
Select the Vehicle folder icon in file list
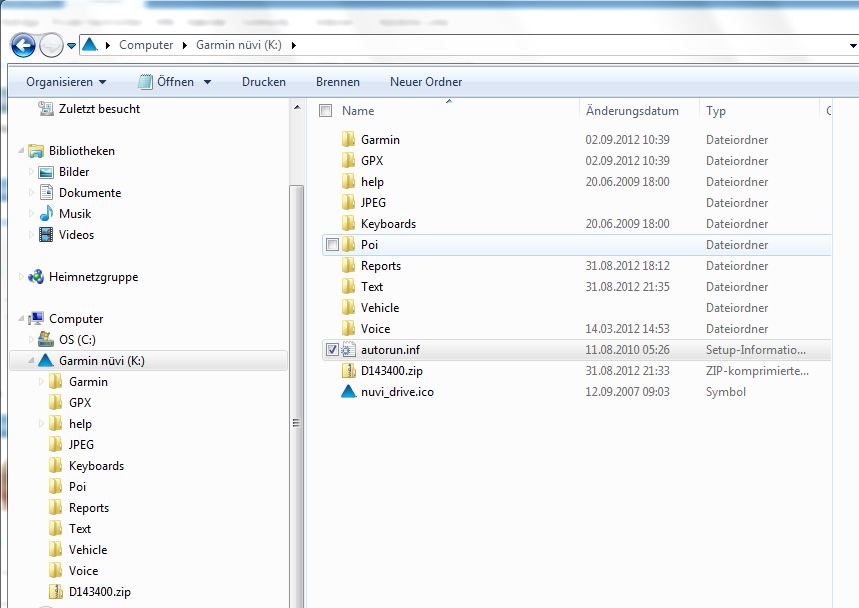(x=348, y=307)
